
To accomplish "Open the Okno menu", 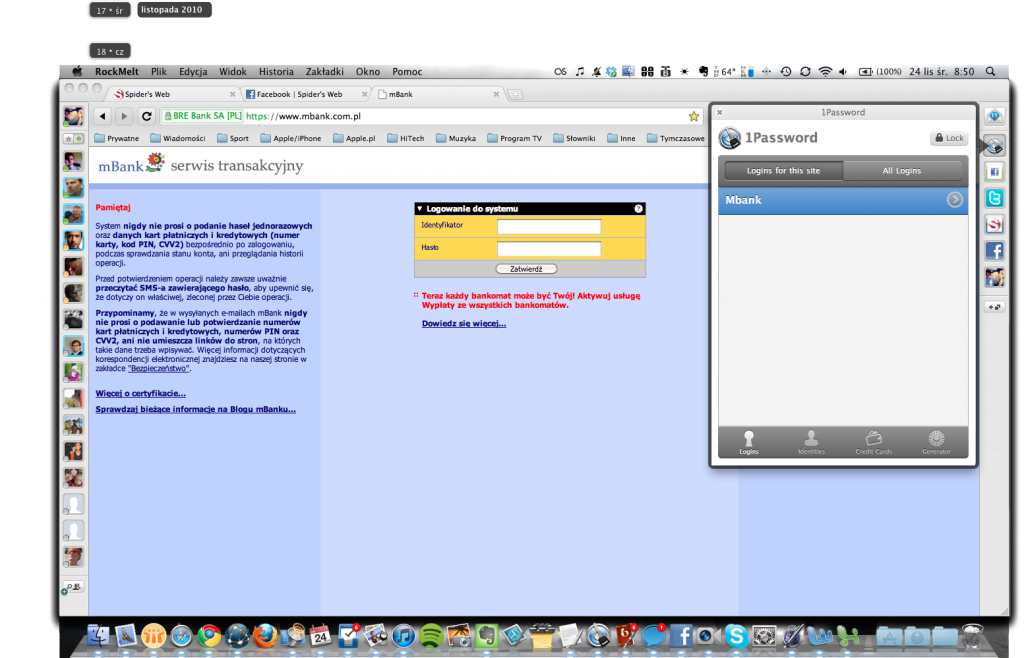I will tap(368, 72).
